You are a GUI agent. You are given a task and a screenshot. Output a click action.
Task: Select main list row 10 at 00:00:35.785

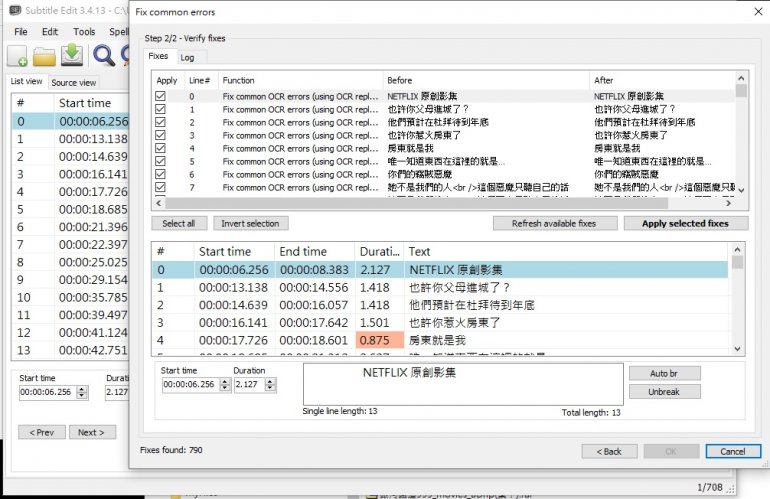click(x=71, y=297)
